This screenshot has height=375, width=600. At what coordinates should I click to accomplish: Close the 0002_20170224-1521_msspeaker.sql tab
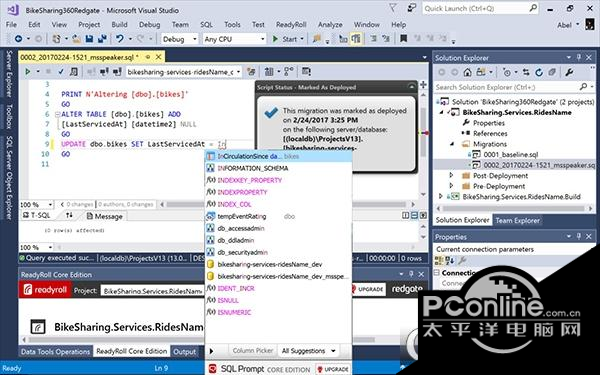tap(158, 57)
